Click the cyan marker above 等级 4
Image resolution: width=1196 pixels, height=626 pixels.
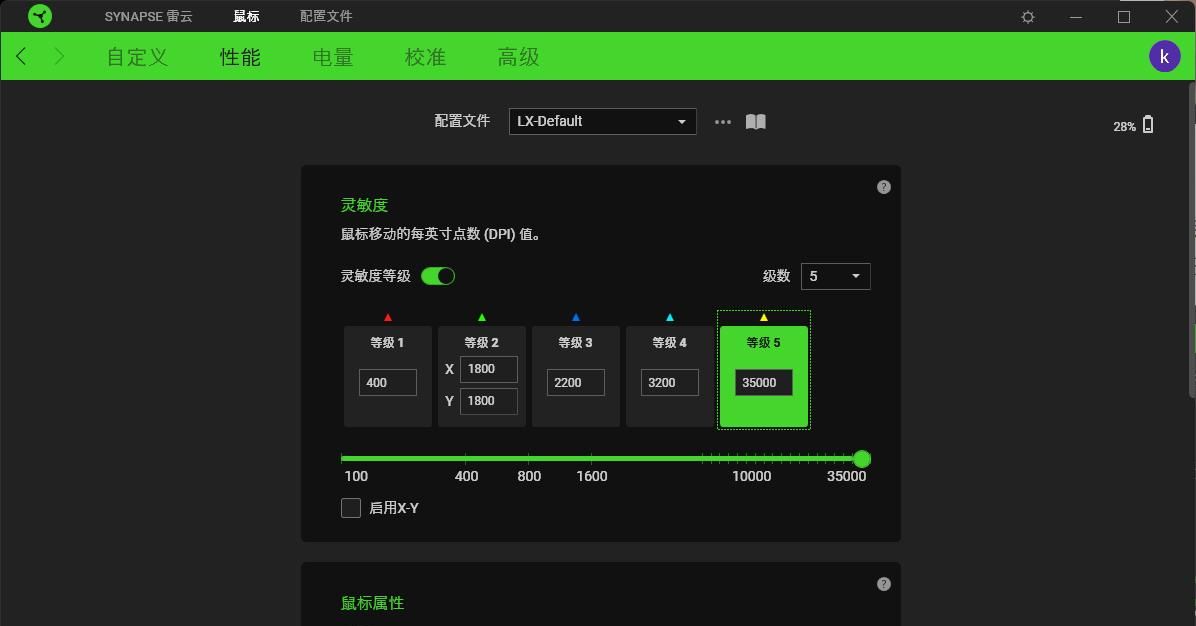tap(670, 317)
